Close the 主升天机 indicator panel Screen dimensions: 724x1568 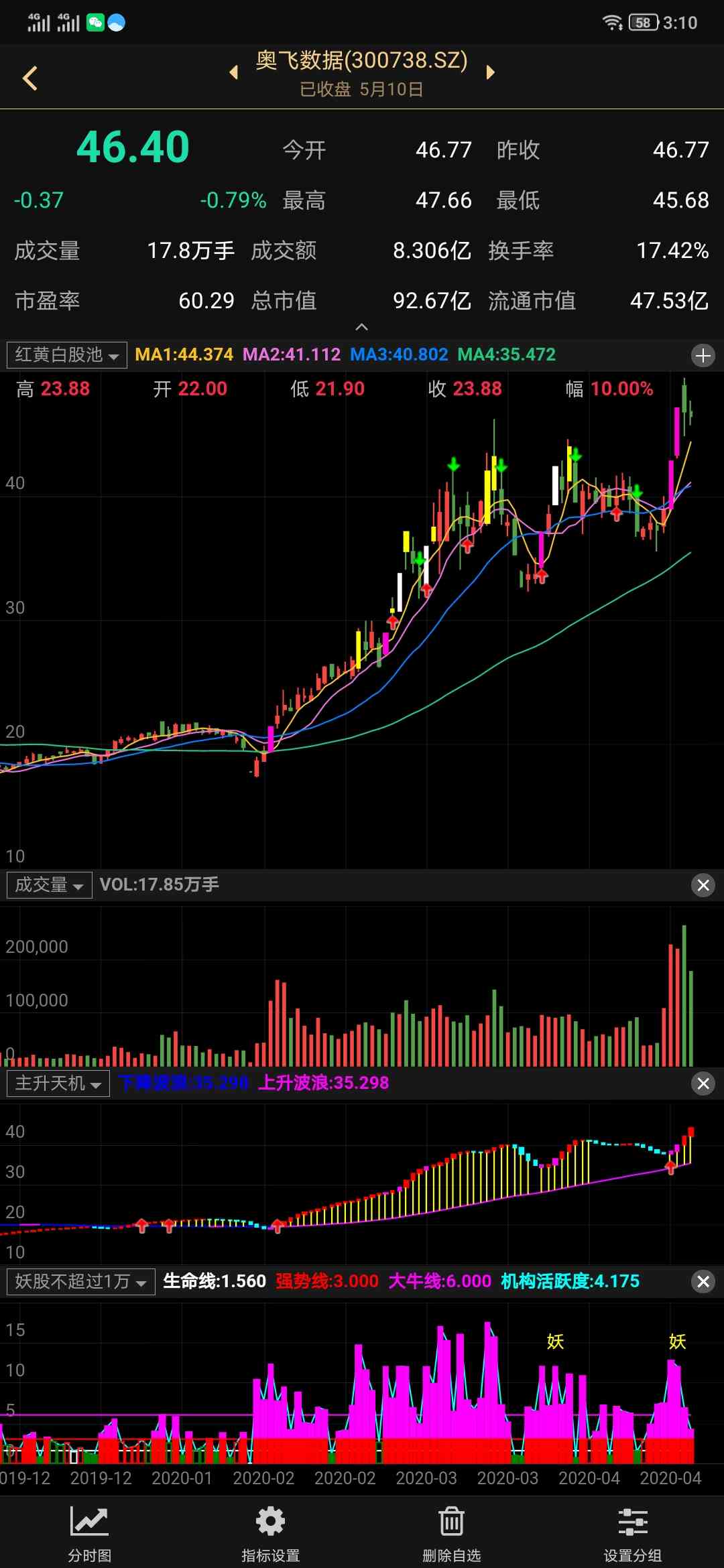tap(703, 1084)
